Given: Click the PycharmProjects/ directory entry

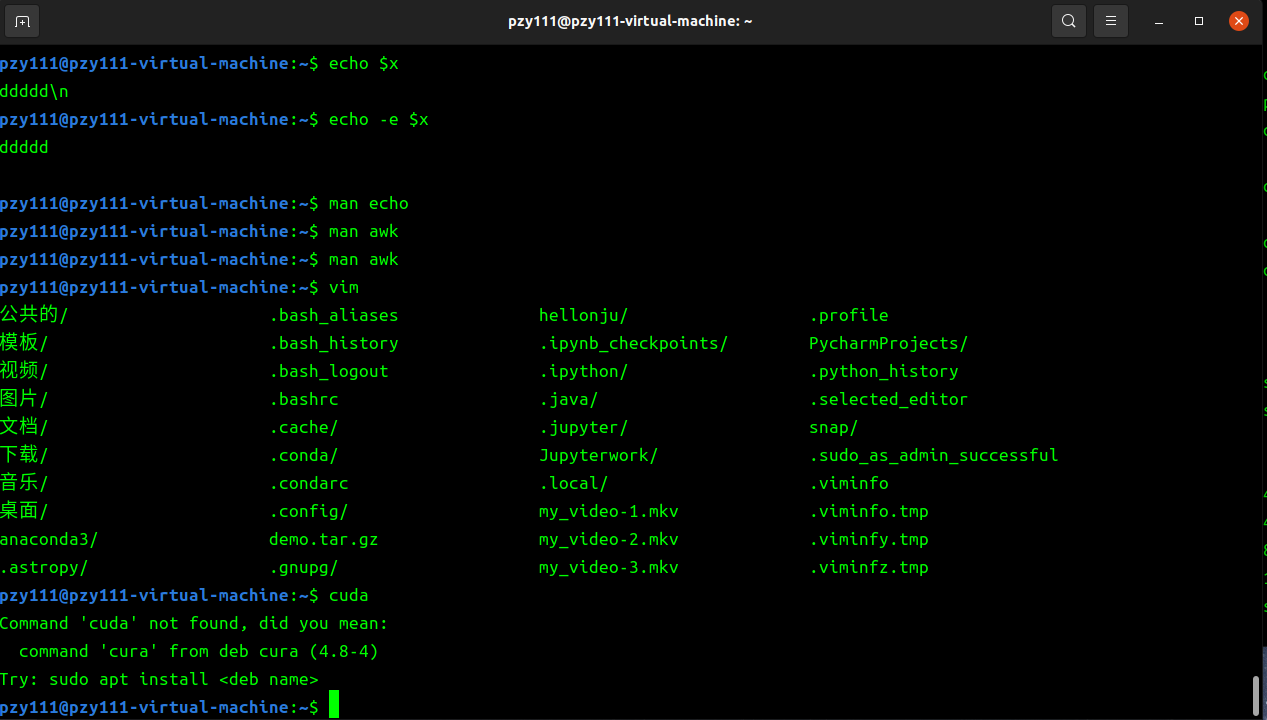Looking at the screenshot, I should tap(888, 343).
